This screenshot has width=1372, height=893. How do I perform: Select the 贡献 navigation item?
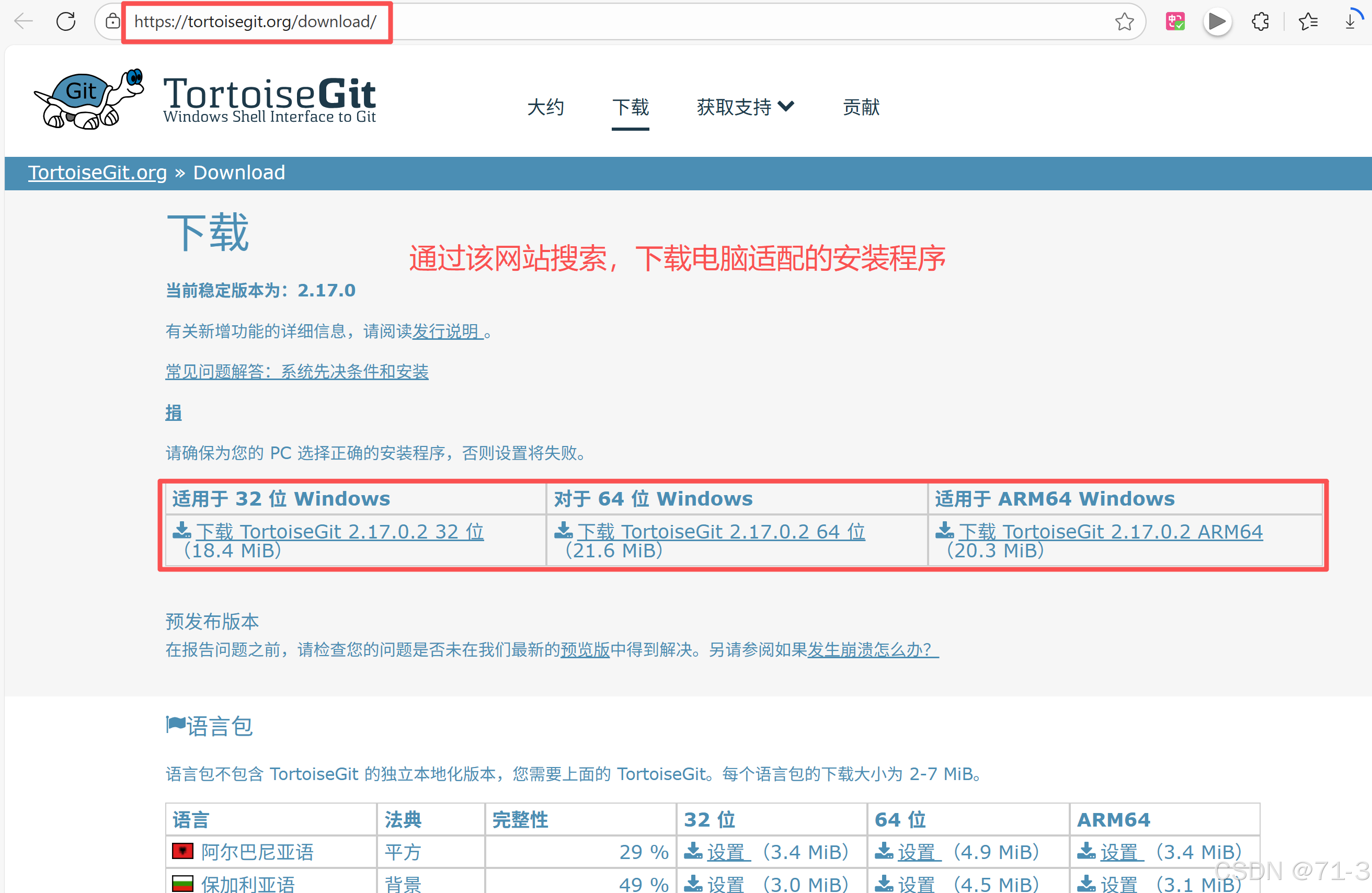point(861,107)
